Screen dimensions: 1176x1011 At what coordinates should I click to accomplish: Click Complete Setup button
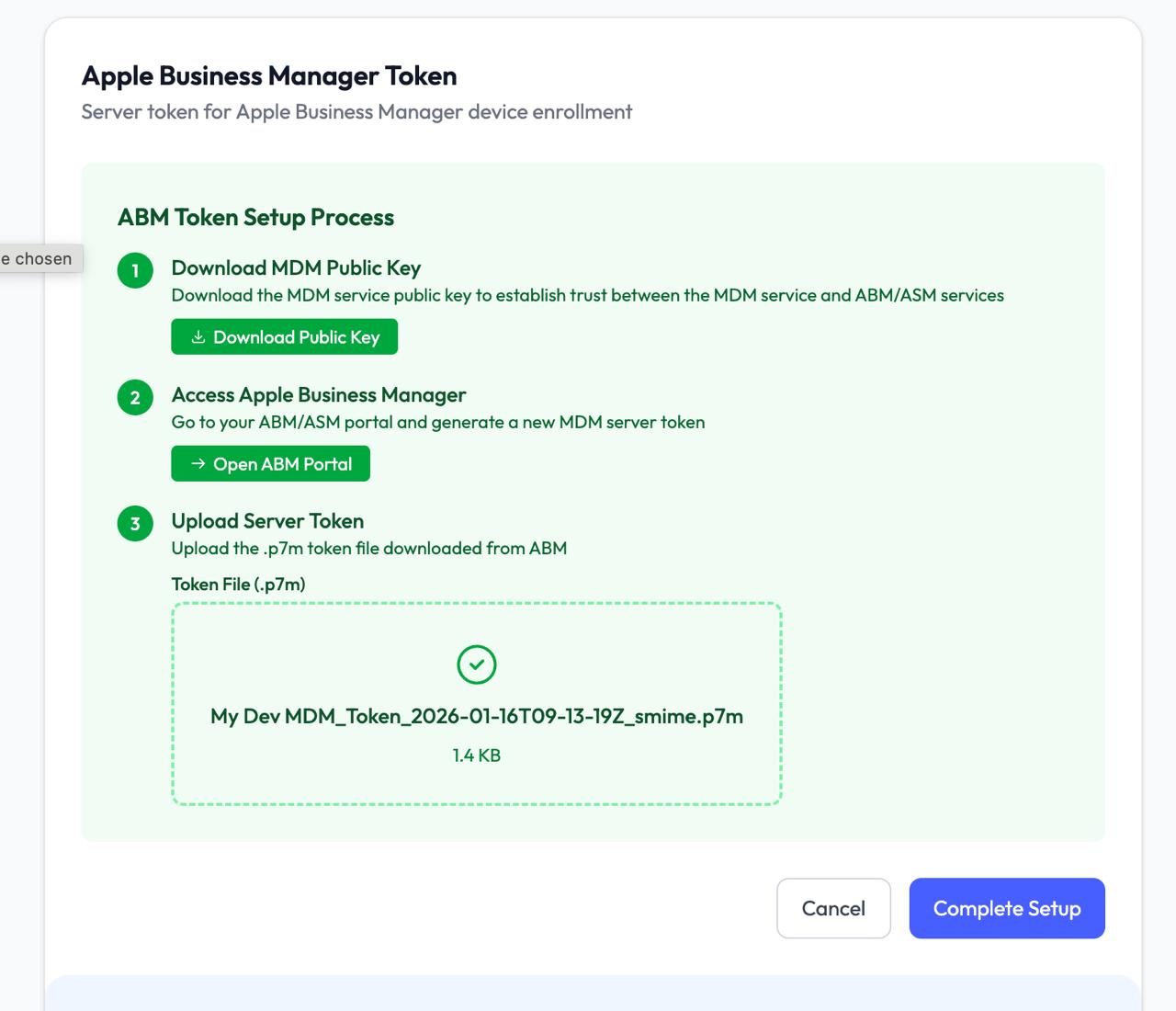(x=1007, y=908)
